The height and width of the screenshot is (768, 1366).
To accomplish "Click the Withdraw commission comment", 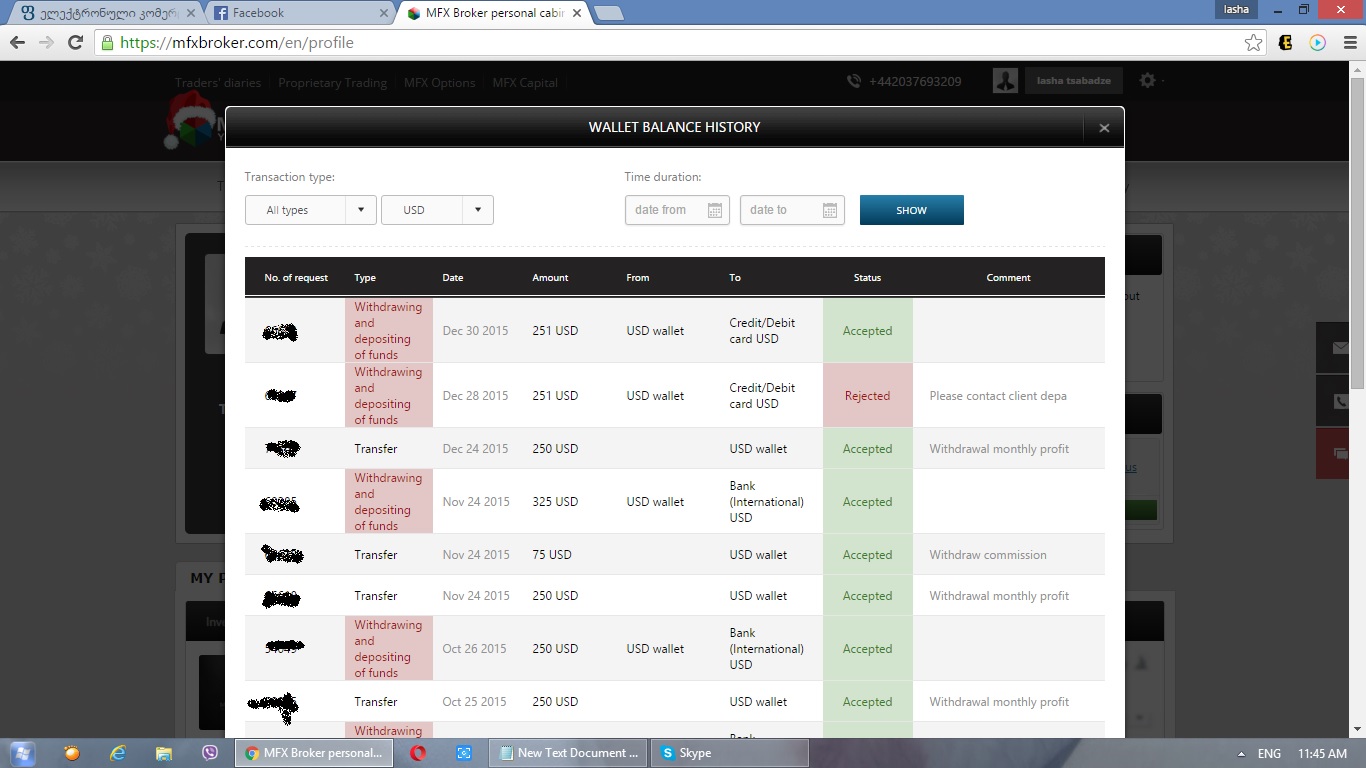I will point(988,555).
